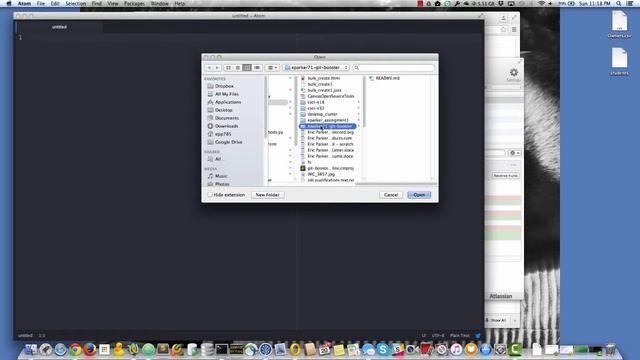640x360 pixels.
Task: Select the bulk_create.html file
Action: pos(323,78)
